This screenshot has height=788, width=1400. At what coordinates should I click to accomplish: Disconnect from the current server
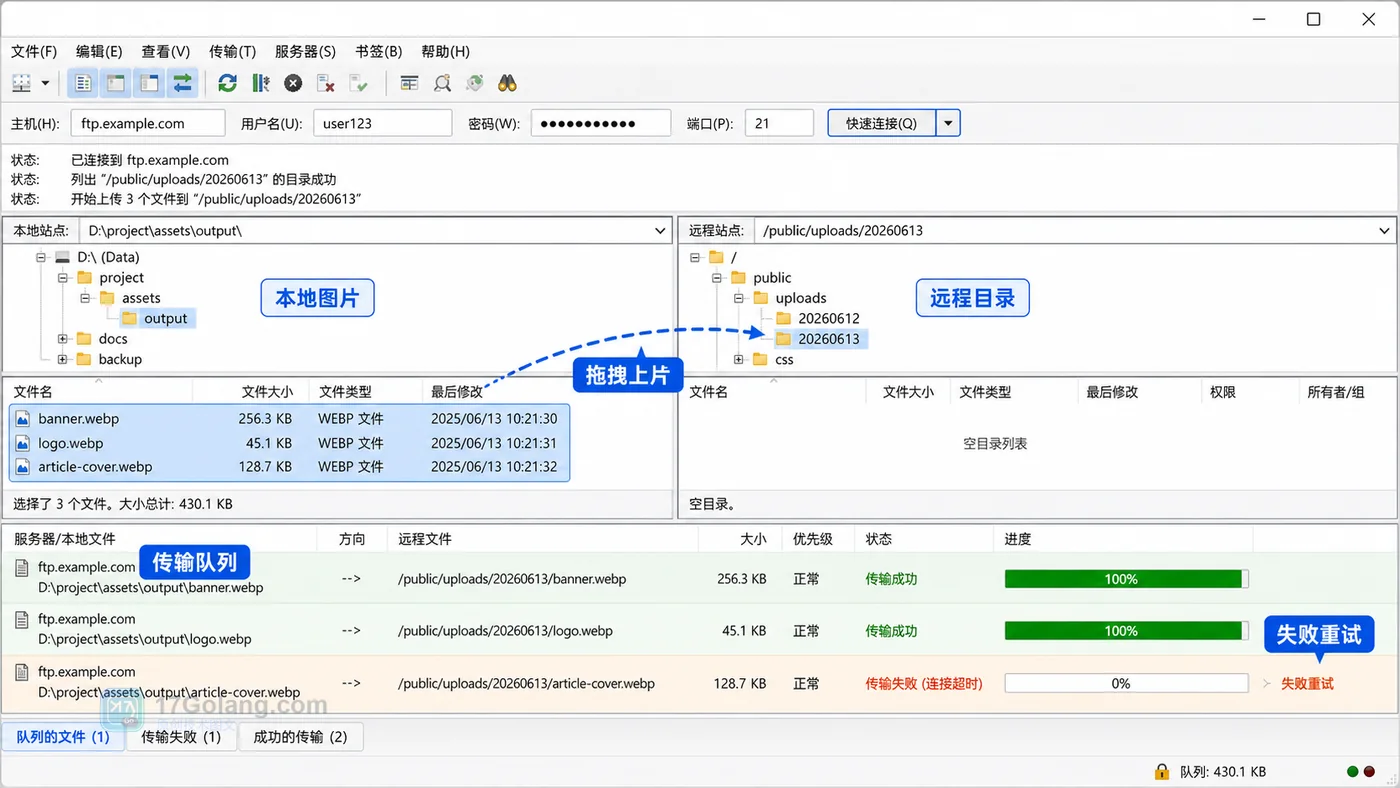pos(325,83)
